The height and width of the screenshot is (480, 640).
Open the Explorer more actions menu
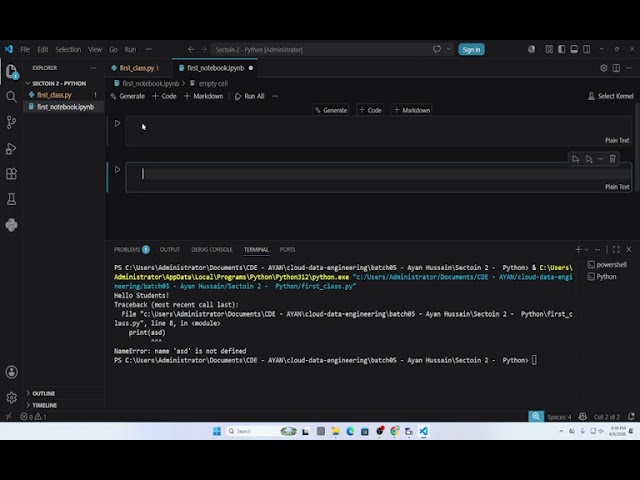click(x=93, y=68)
